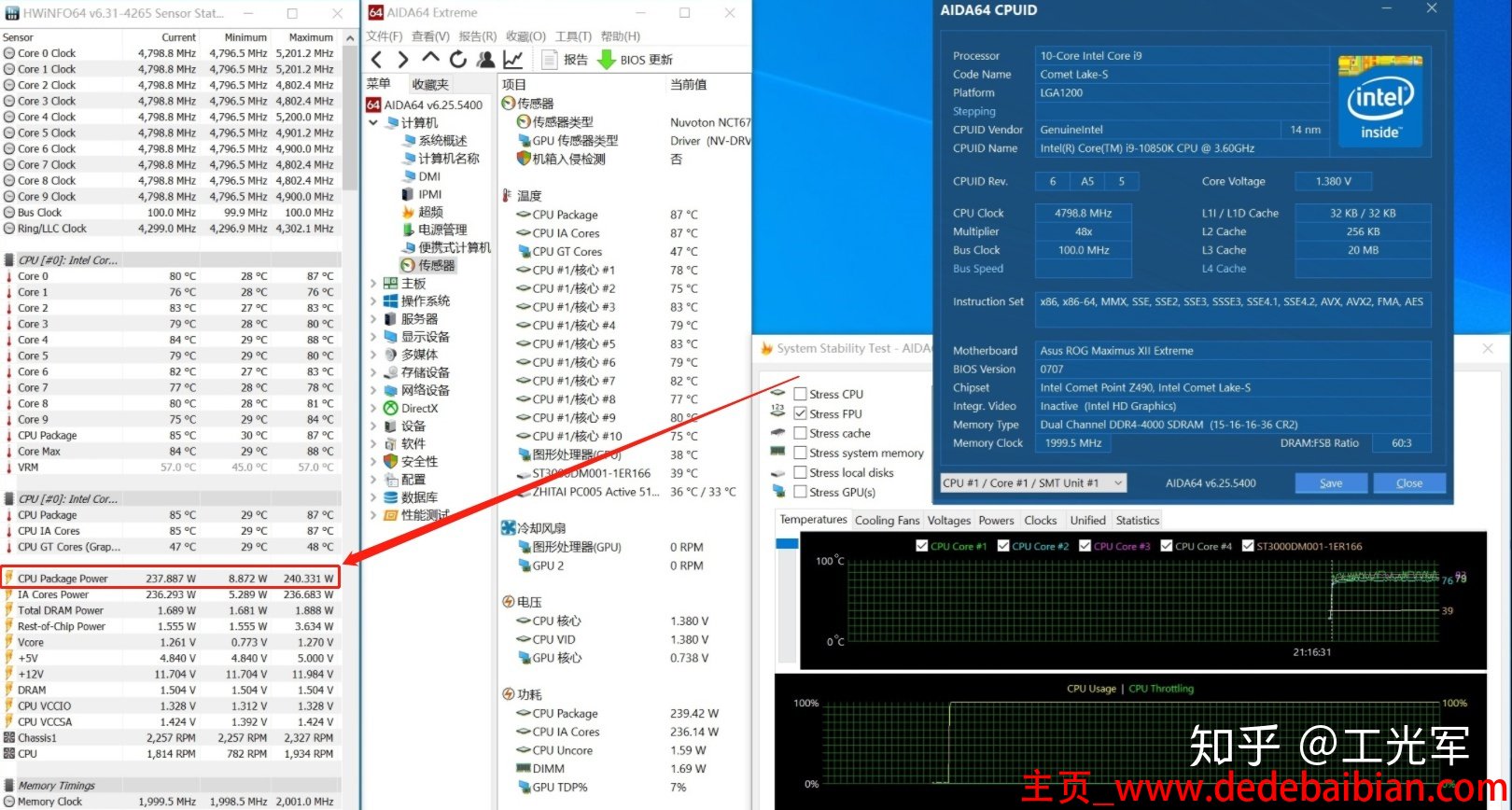Click the CPU Package Power lightning icon
This screenshot has width=1512, height=810.
[8, 579]
